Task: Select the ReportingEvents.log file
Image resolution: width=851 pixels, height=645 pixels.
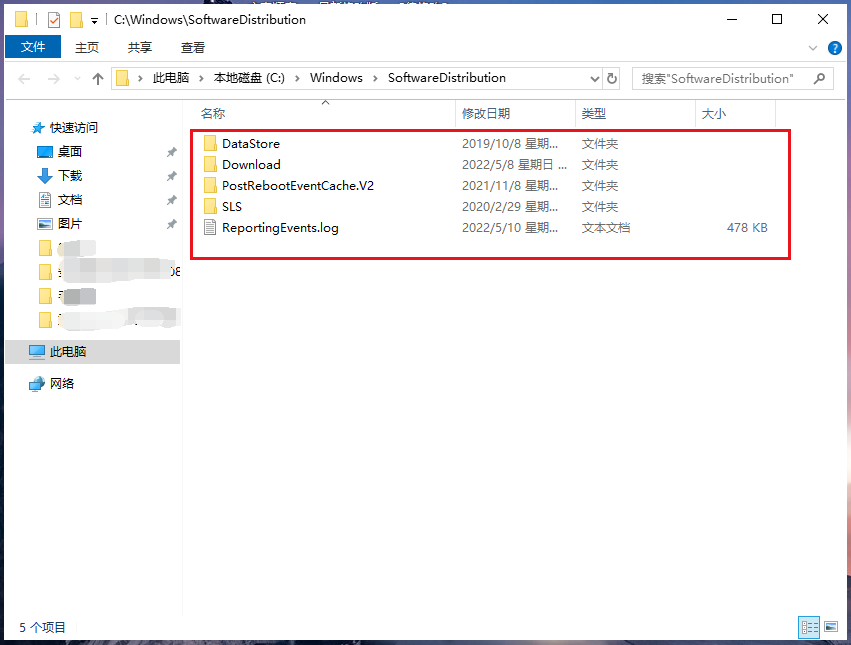Action: tap(280, 228)
